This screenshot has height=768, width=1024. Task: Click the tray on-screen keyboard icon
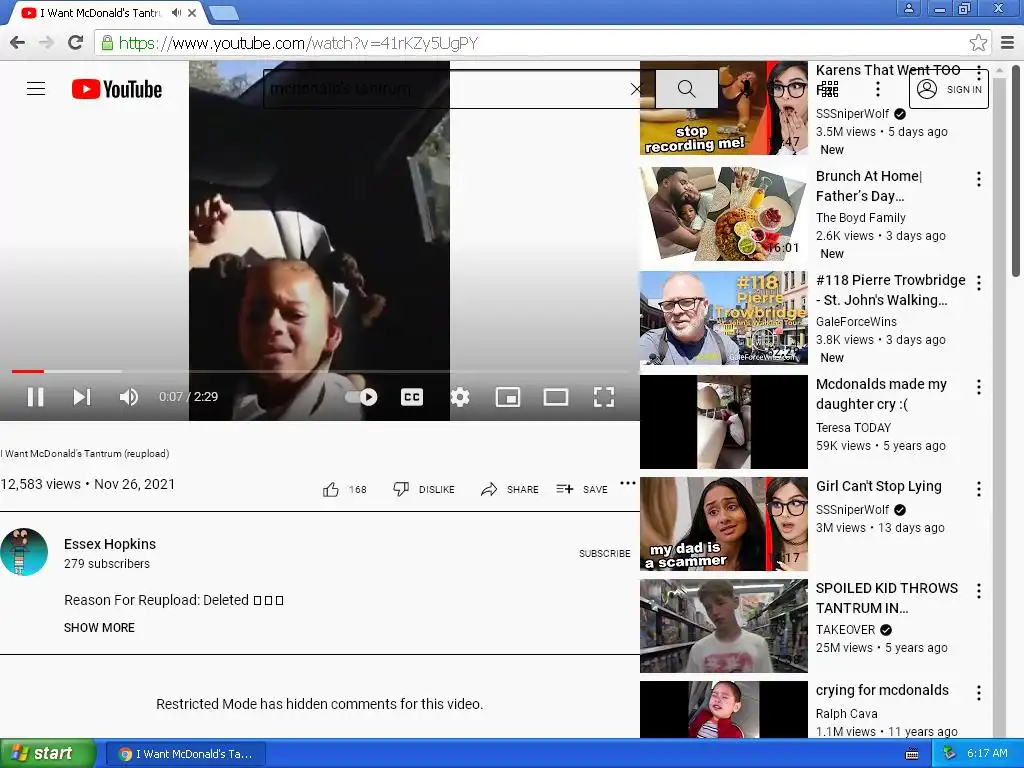[x=912, y=754]
